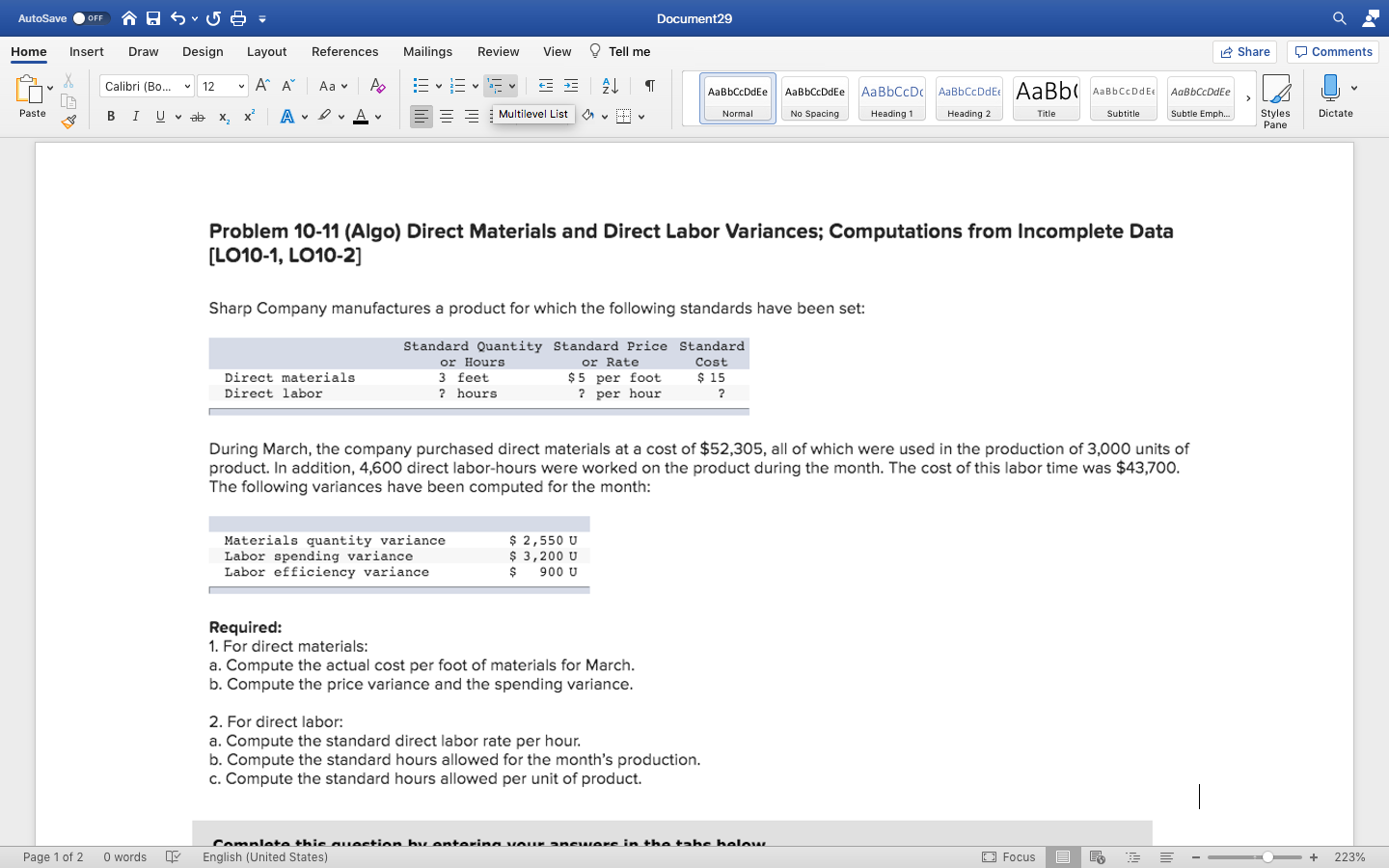Apply the Heading 1 style
The height and width of the screenshot is (868, 1389).
(891, 98)
